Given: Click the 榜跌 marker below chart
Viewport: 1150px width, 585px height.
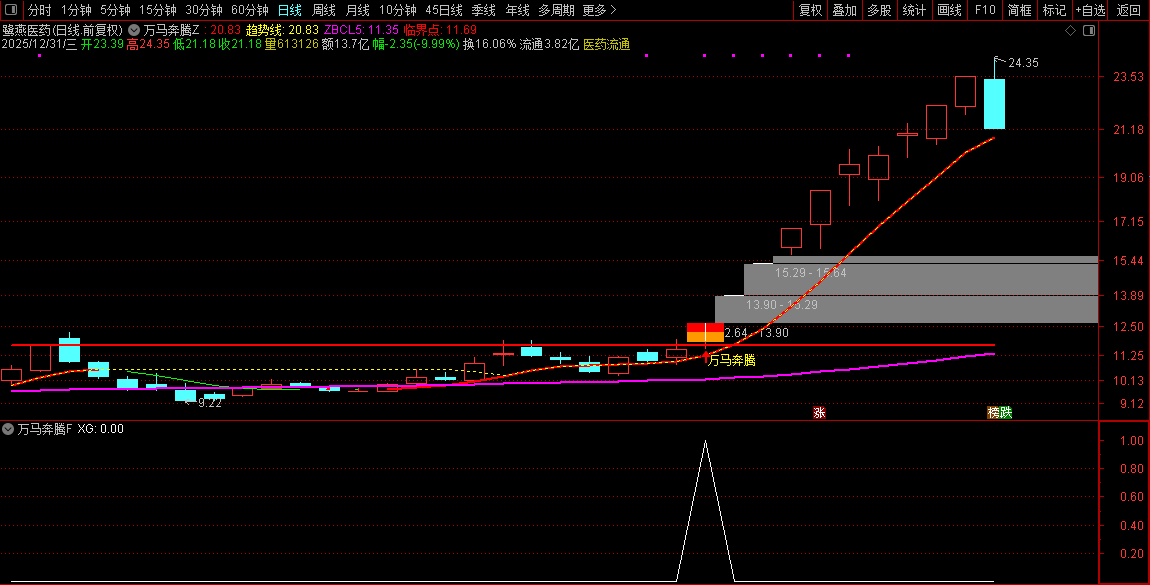Looking at the screenshot, I should click(x=999, y=413).
